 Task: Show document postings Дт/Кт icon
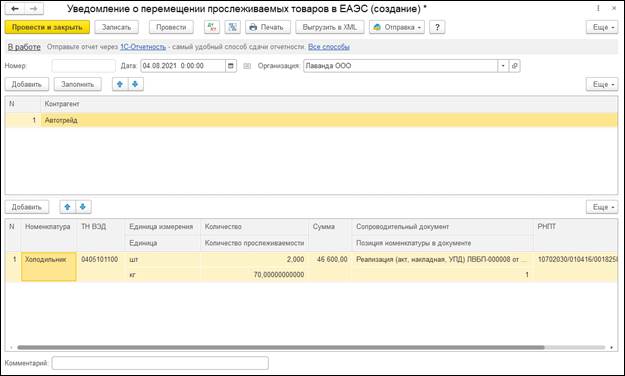click(x=212, y=27)
